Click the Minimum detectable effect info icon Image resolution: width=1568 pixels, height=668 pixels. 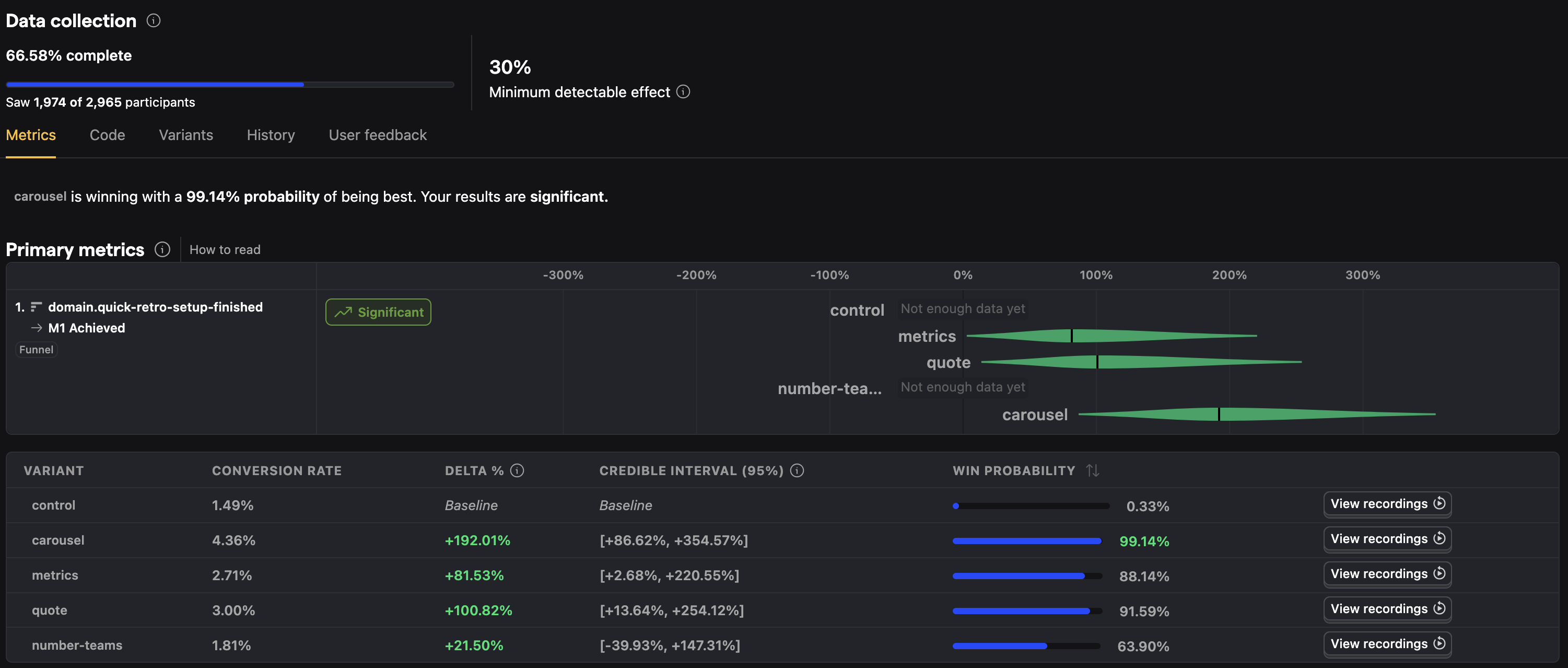(683, 92)
